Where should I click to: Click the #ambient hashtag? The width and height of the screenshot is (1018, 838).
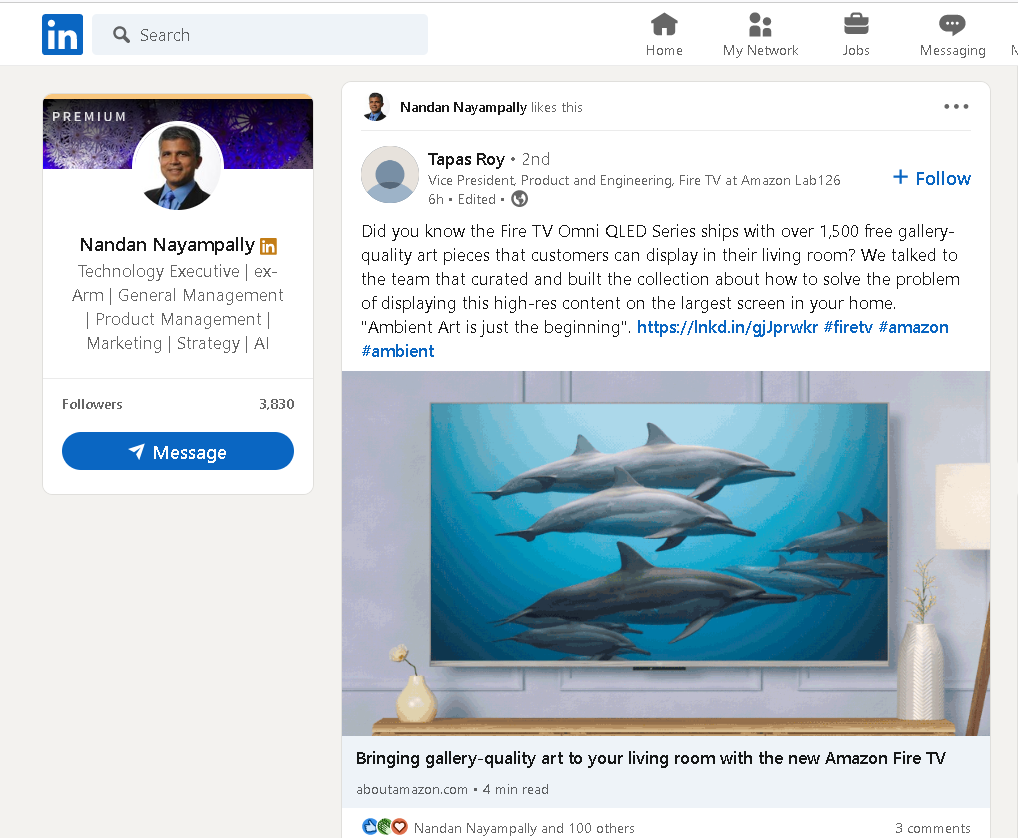pyautogui.click(x=398, y=351)
